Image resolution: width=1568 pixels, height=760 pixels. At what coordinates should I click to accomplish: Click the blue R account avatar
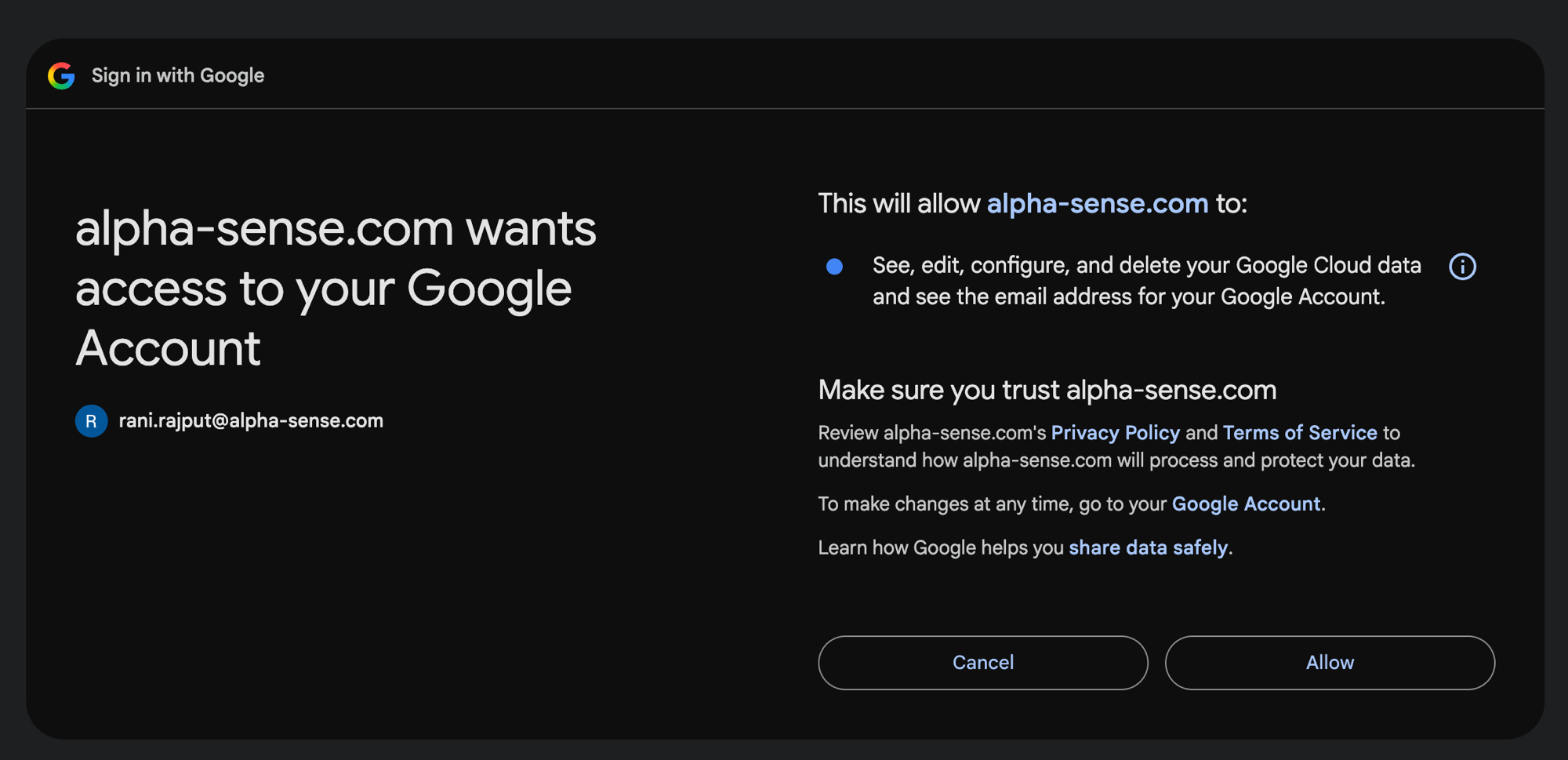pos(91,421)
